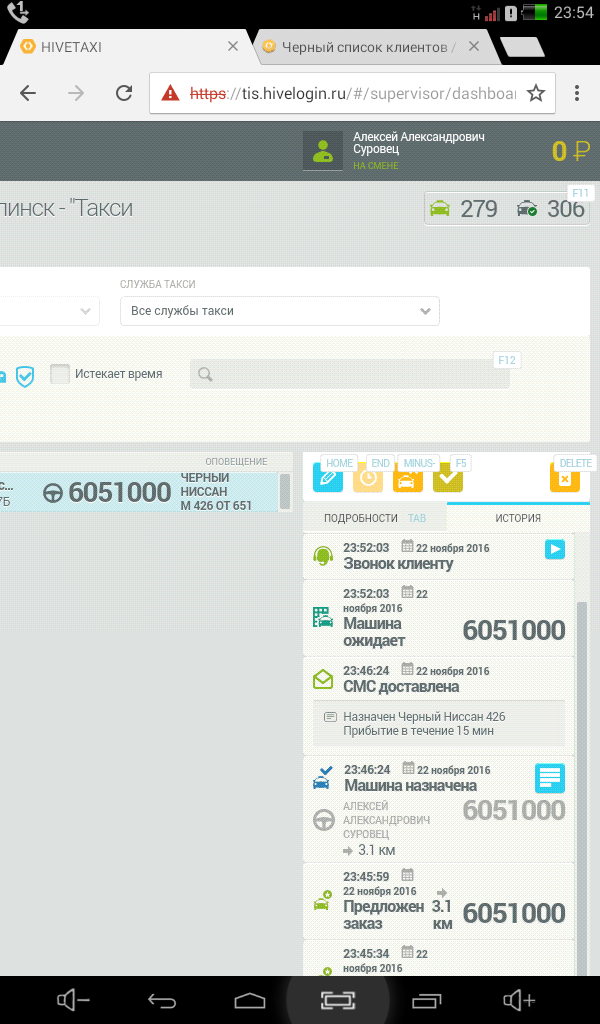Play the client call recording

coord(555,549)
